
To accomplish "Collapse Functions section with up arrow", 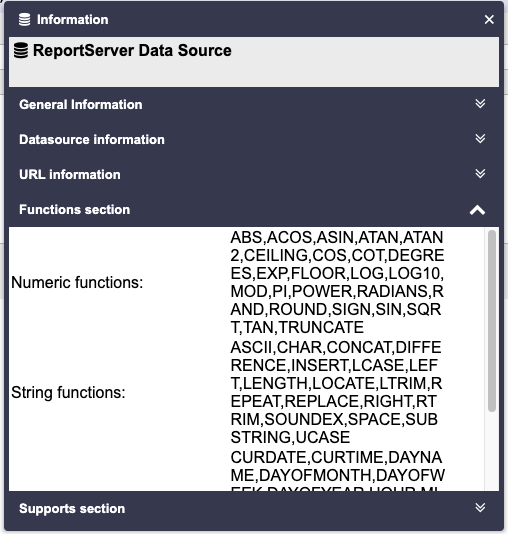I will pyautogui.click(x=478, y=210).
